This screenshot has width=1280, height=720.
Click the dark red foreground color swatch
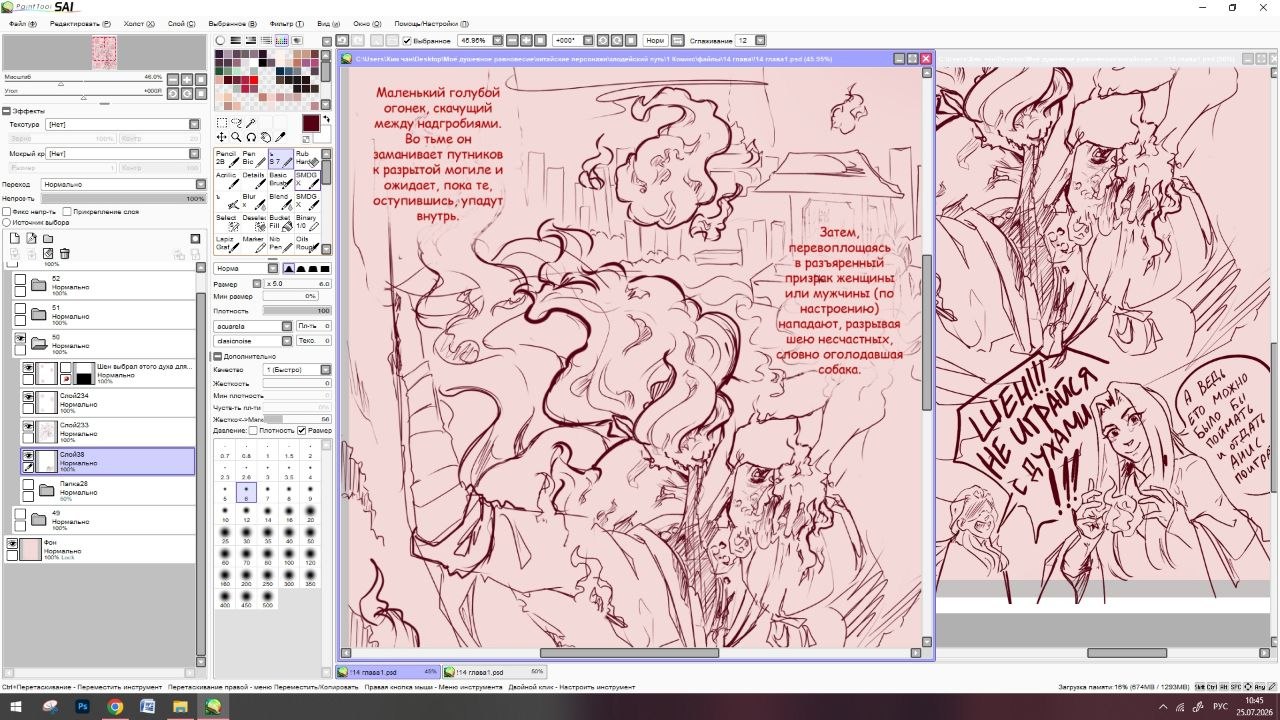[x=311, y=124]
